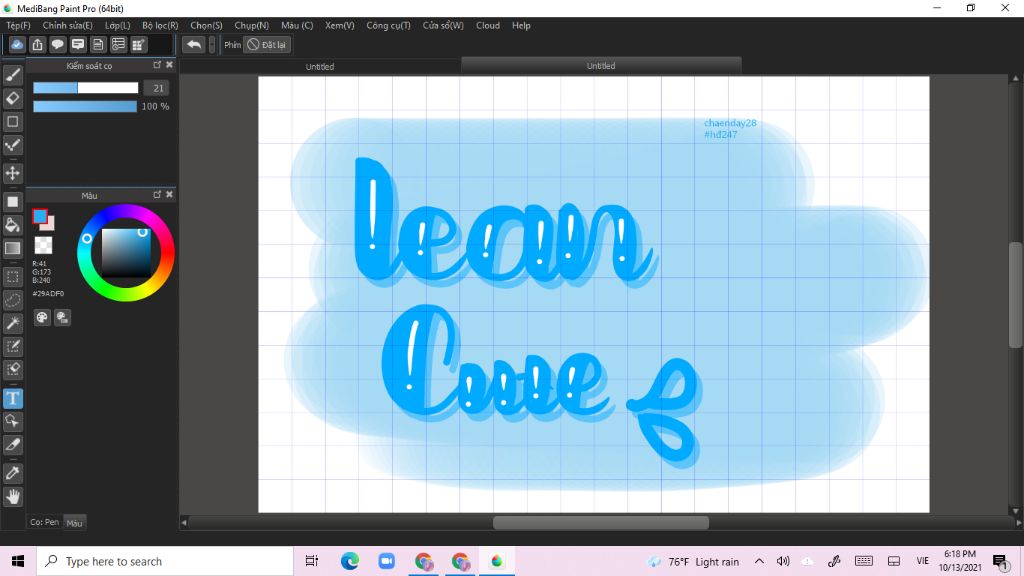Click the grid edit icon in toolbar

tap(138, 44)
